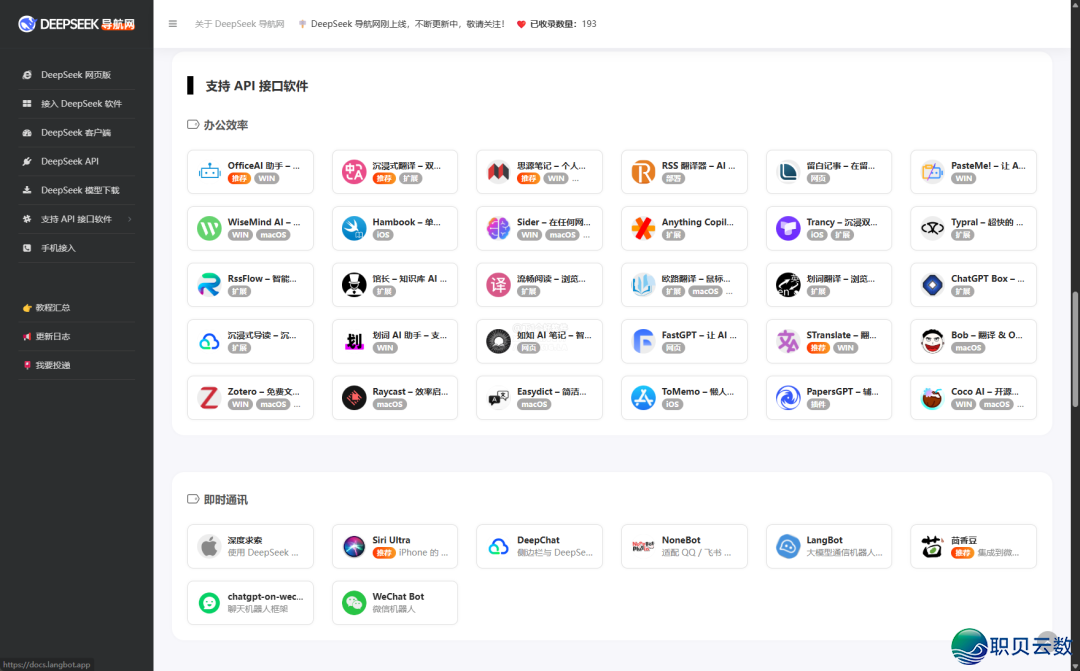Click the Hambook blue bird icon
The height and width of the screenshot is (671, 1080).
click(354, 228)
